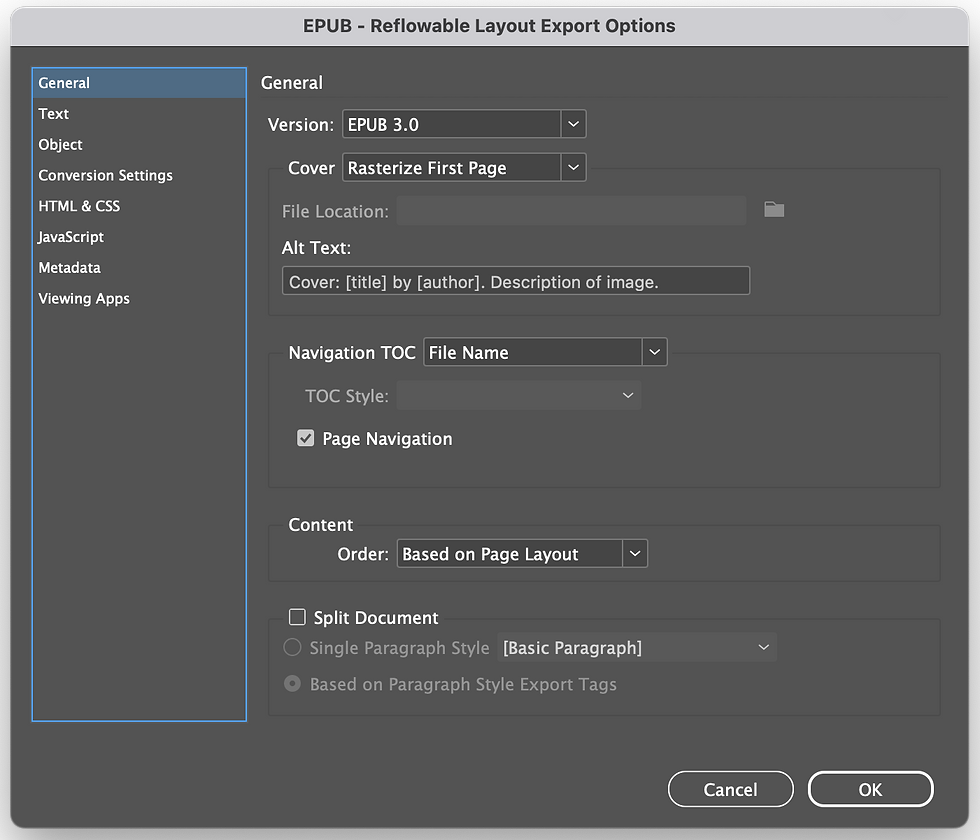The width and height of the screenshot is (980, 840).
Task: Click the Cancel button
Action: coord(731,789)
